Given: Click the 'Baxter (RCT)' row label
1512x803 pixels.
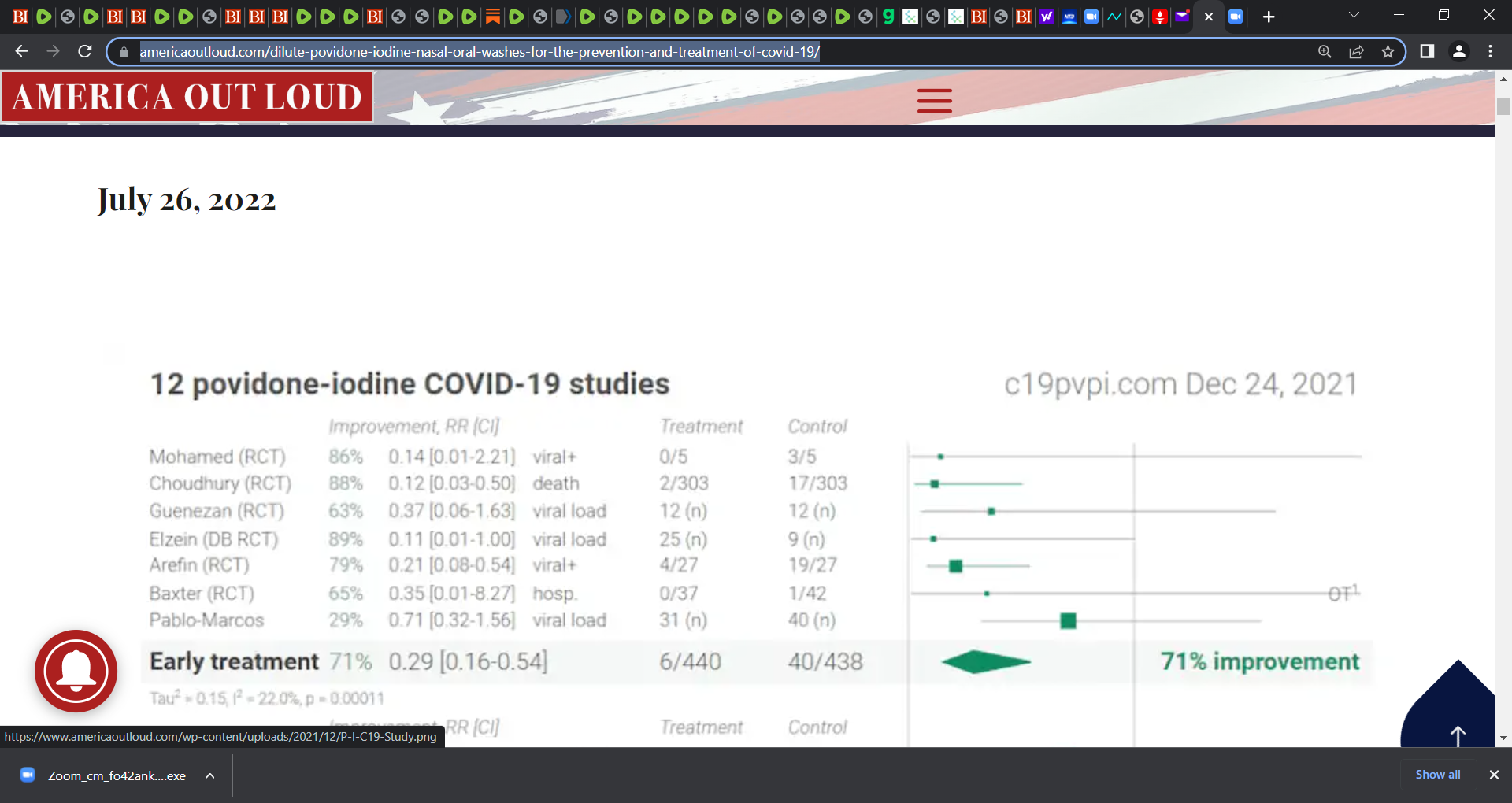Looking at the screenshot, I should [x=202, y=594].
